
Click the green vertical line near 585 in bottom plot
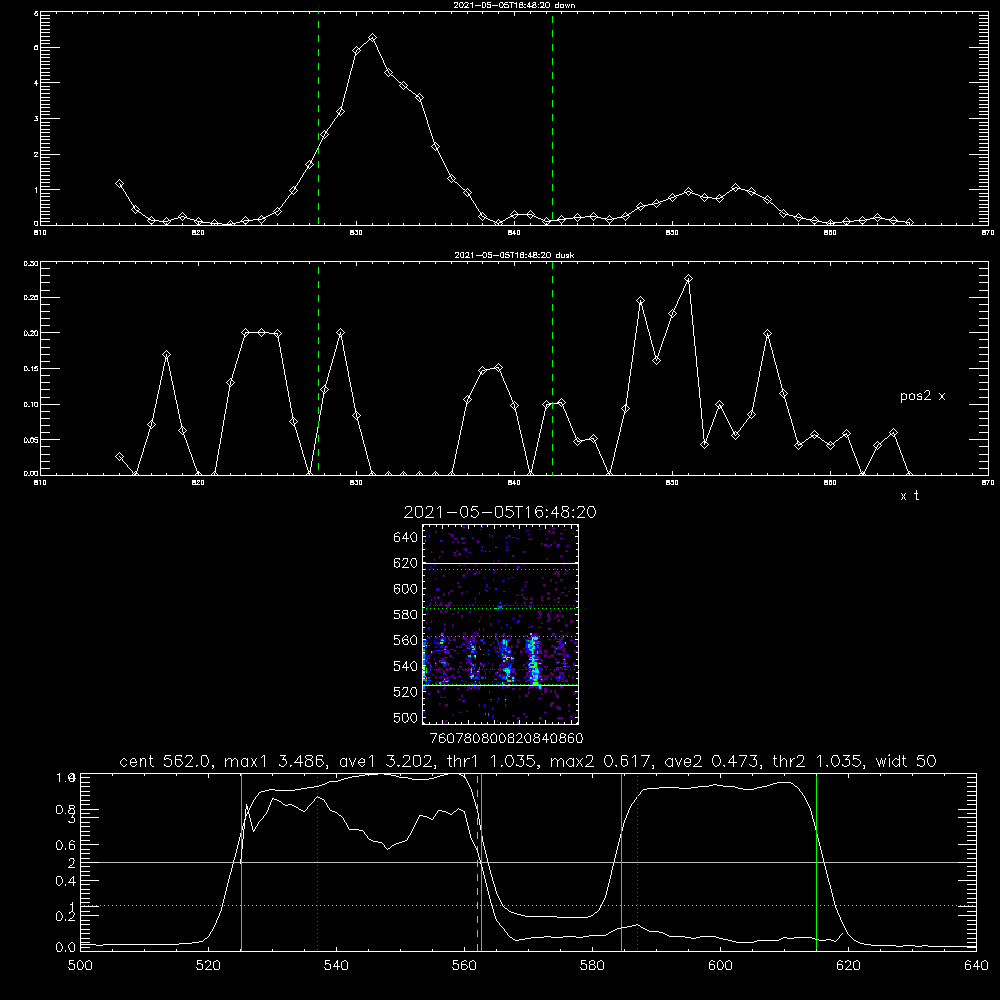point(621,862)
